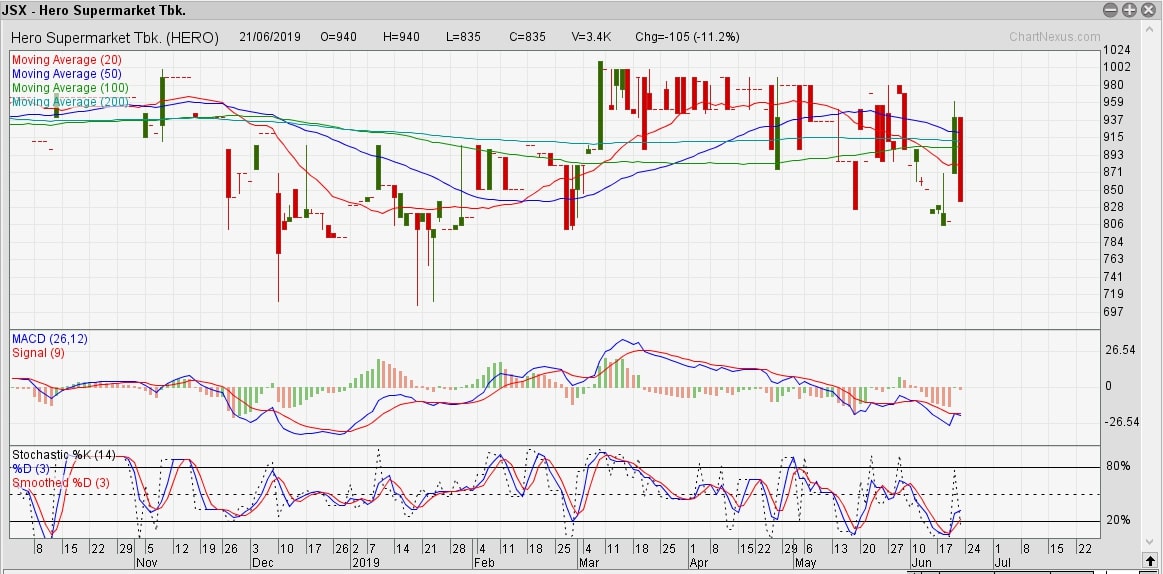Click the 'Mar' month label on date axis
The image size is (1163, 574).
(590, 563)
